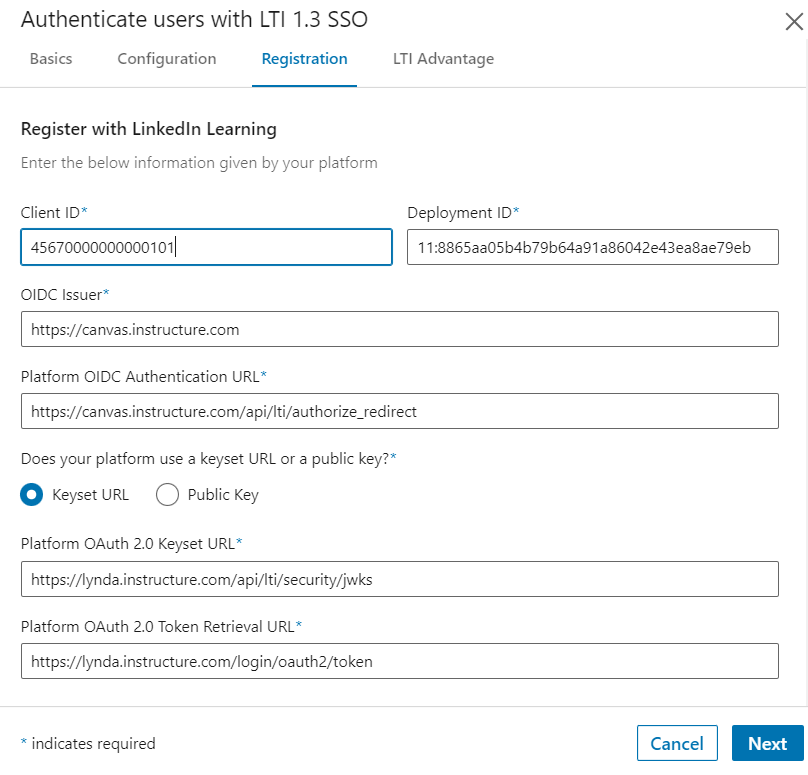Go to the LTI Advantage tab
This screenshot has width=808, height=775.
(443, 59)
